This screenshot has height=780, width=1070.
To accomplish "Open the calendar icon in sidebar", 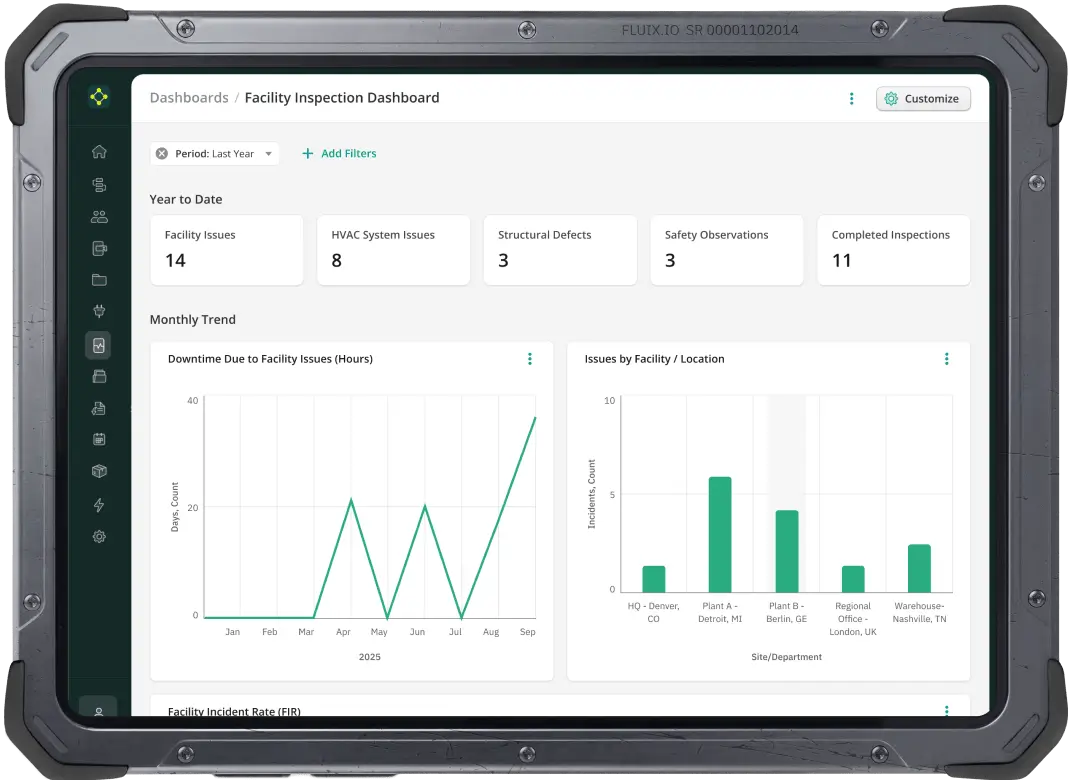I will 99,439.
